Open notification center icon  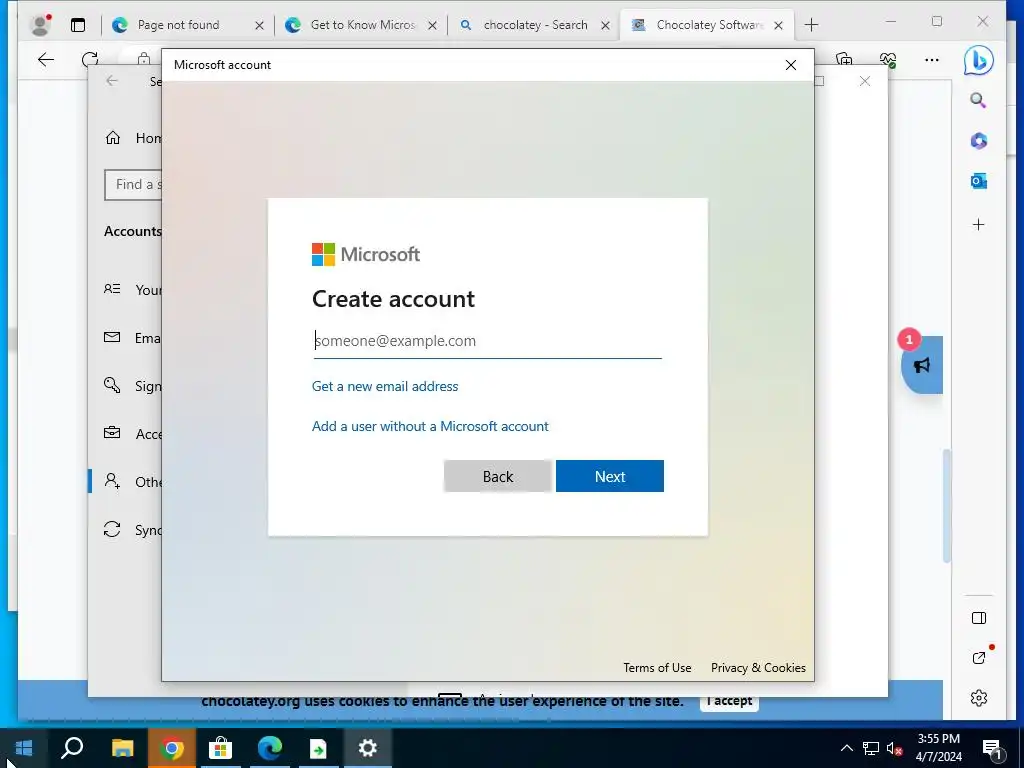(992, 749)
